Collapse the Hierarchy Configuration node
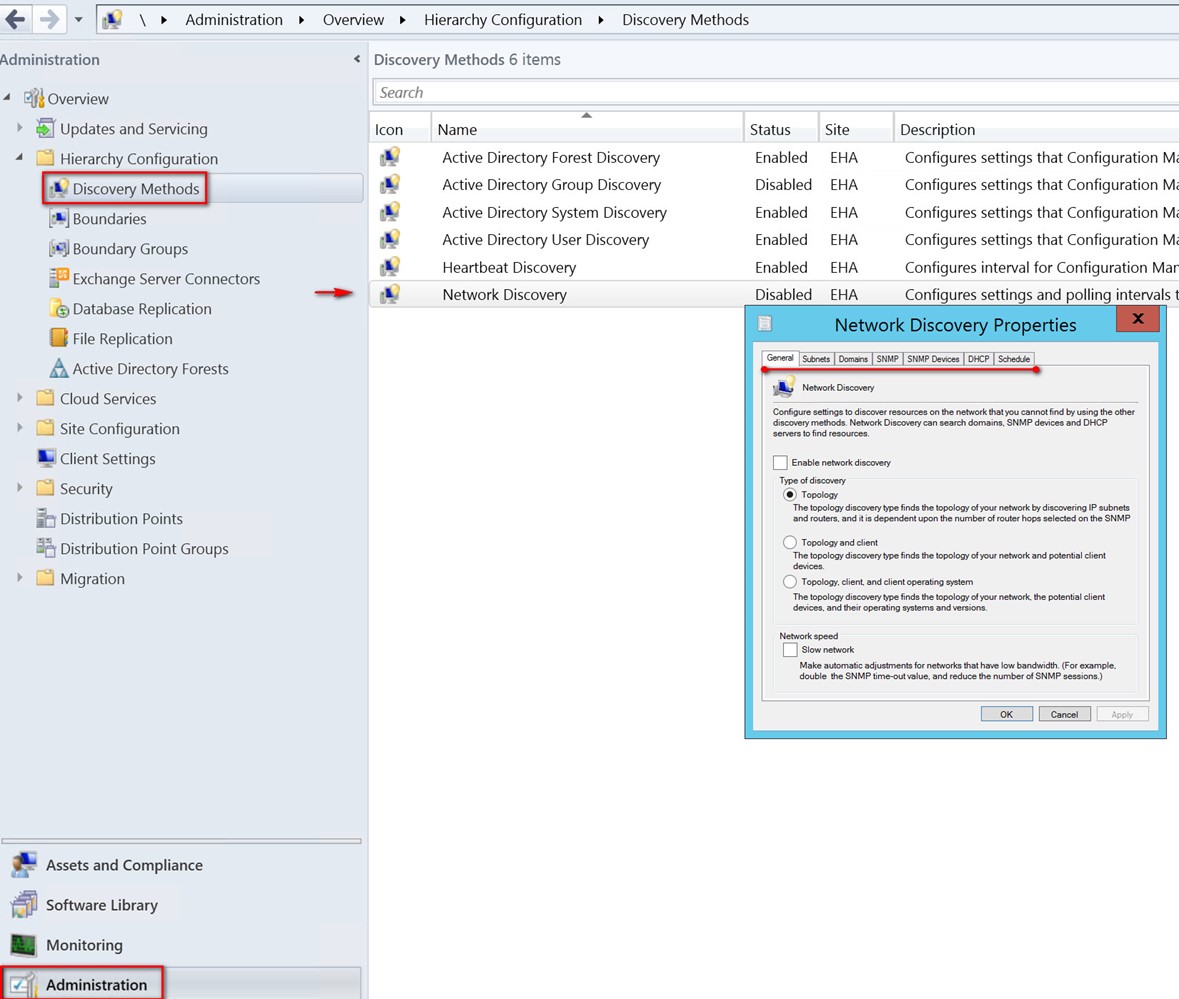Viewport: 1179px width, 999px height. coord(20,157)
